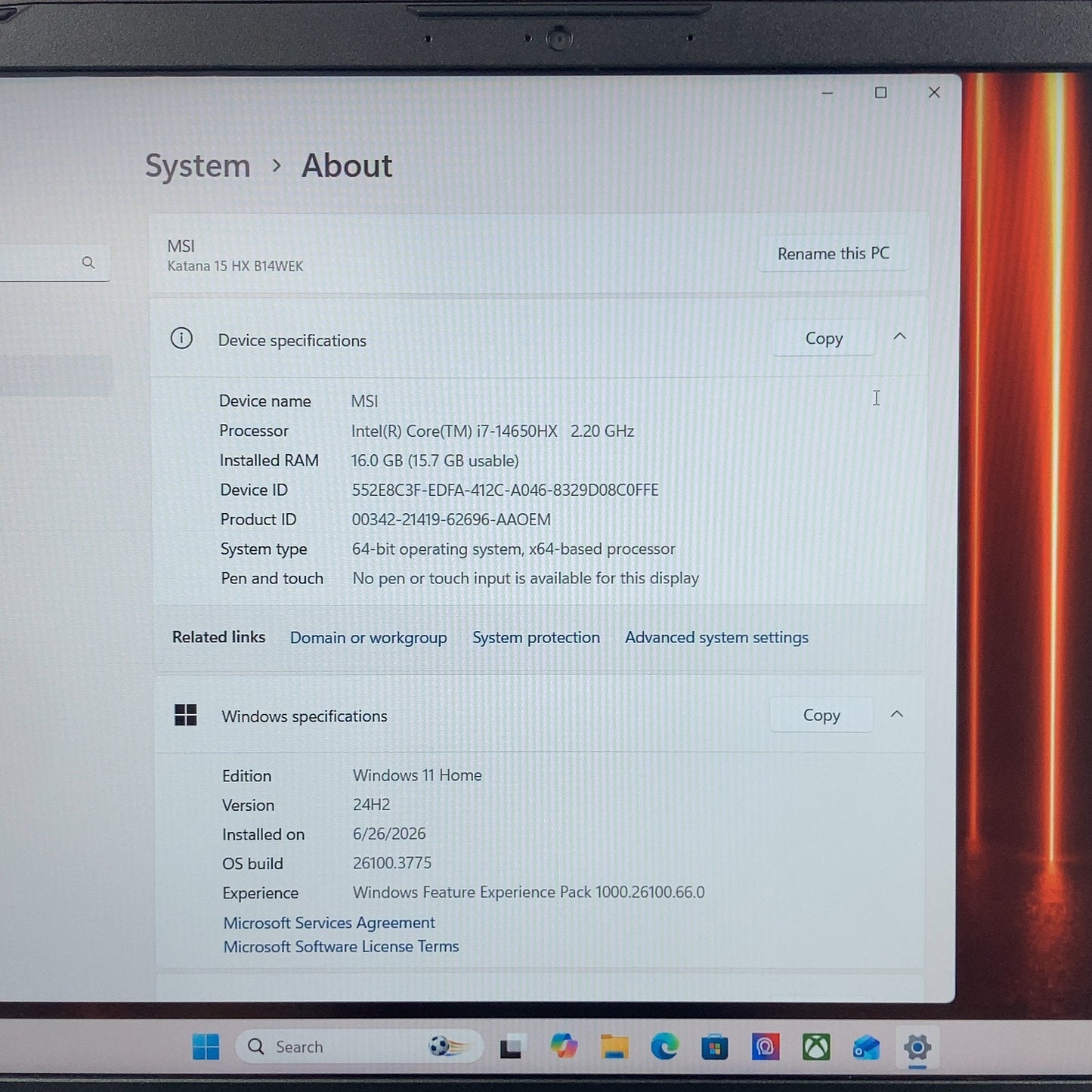Image resolution: width=1092 pixels, height=1092 pixels.
Task: Launch Microsoft Edge from the taskbar
Action: tap(664, 1047)
